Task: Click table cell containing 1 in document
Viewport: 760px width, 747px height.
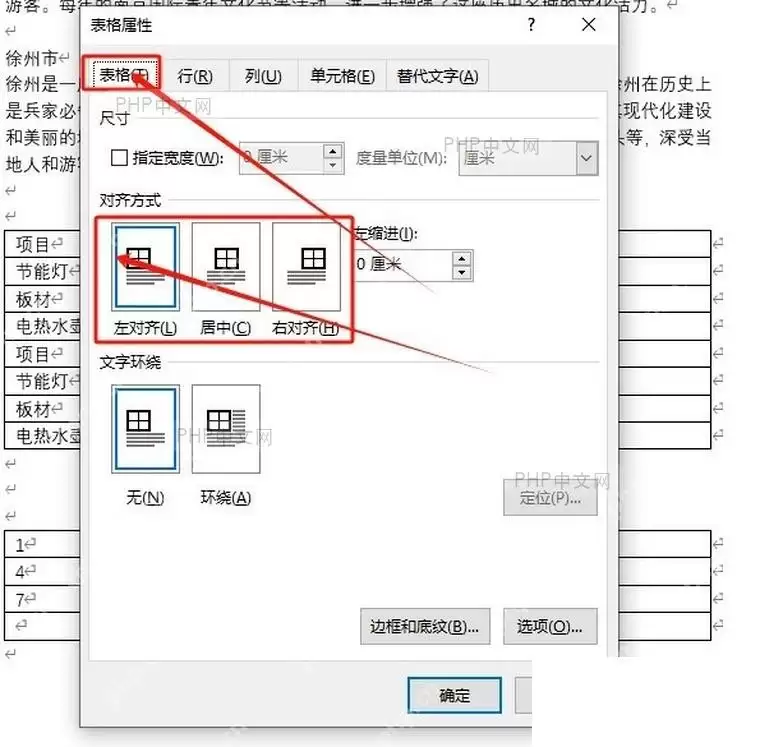Action: pos(42,545)
